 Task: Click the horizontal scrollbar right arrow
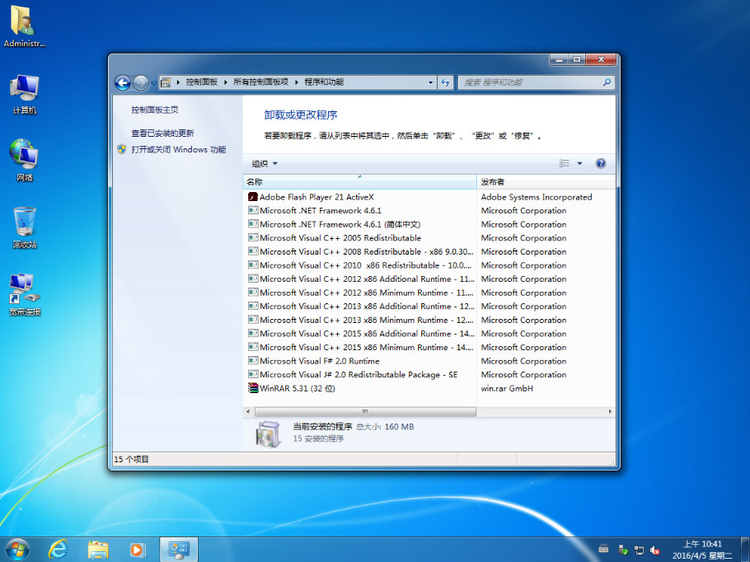pyautogui.click(x=610, y=411)
